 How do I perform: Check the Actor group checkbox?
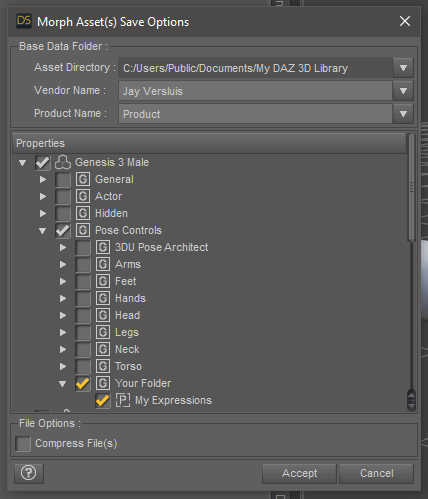coord(63,197)
